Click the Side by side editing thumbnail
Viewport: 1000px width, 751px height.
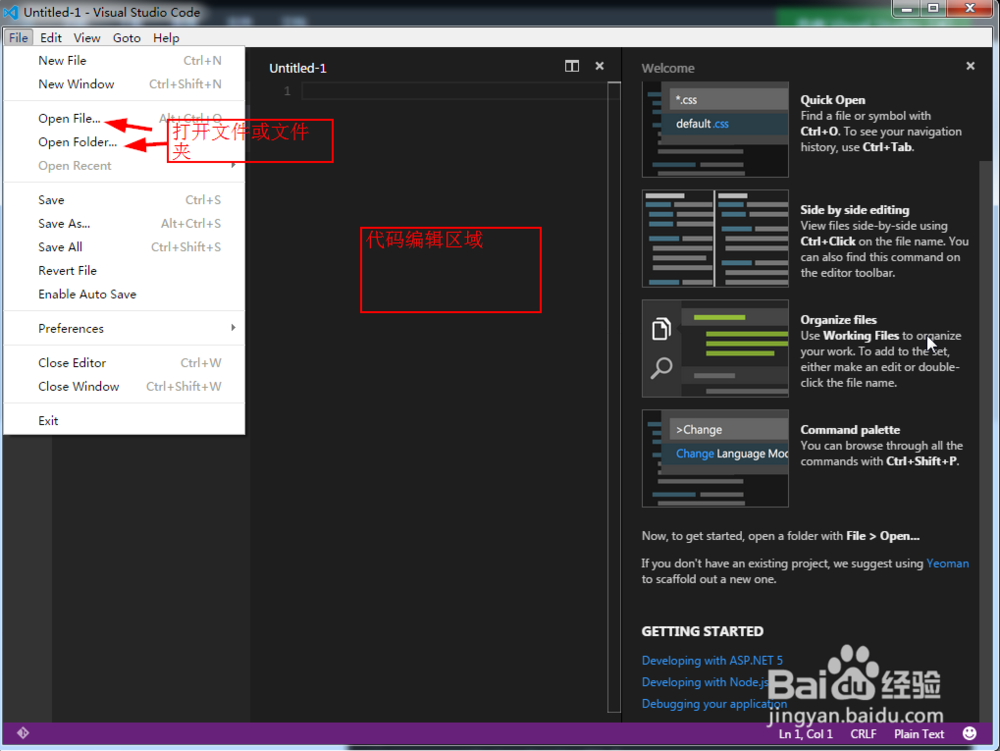(715, 239)
